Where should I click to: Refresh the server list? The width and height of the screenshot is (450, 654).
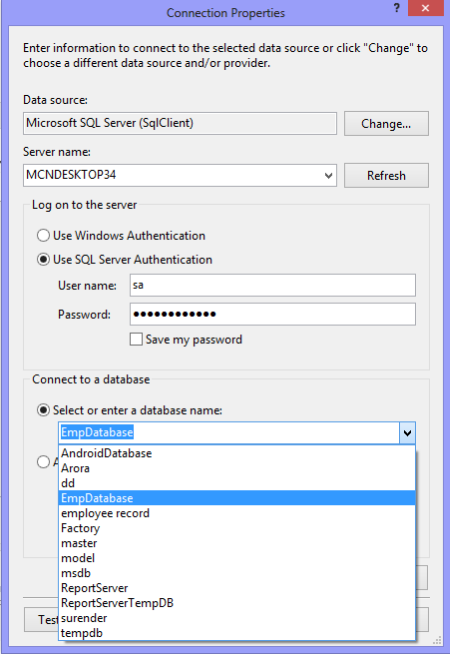click(x=386, y=176)
